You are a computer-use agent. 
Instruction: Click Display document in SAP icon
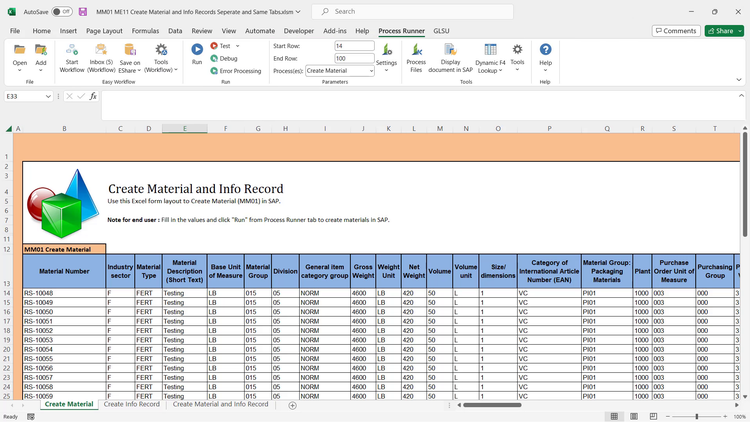[450, 49]
